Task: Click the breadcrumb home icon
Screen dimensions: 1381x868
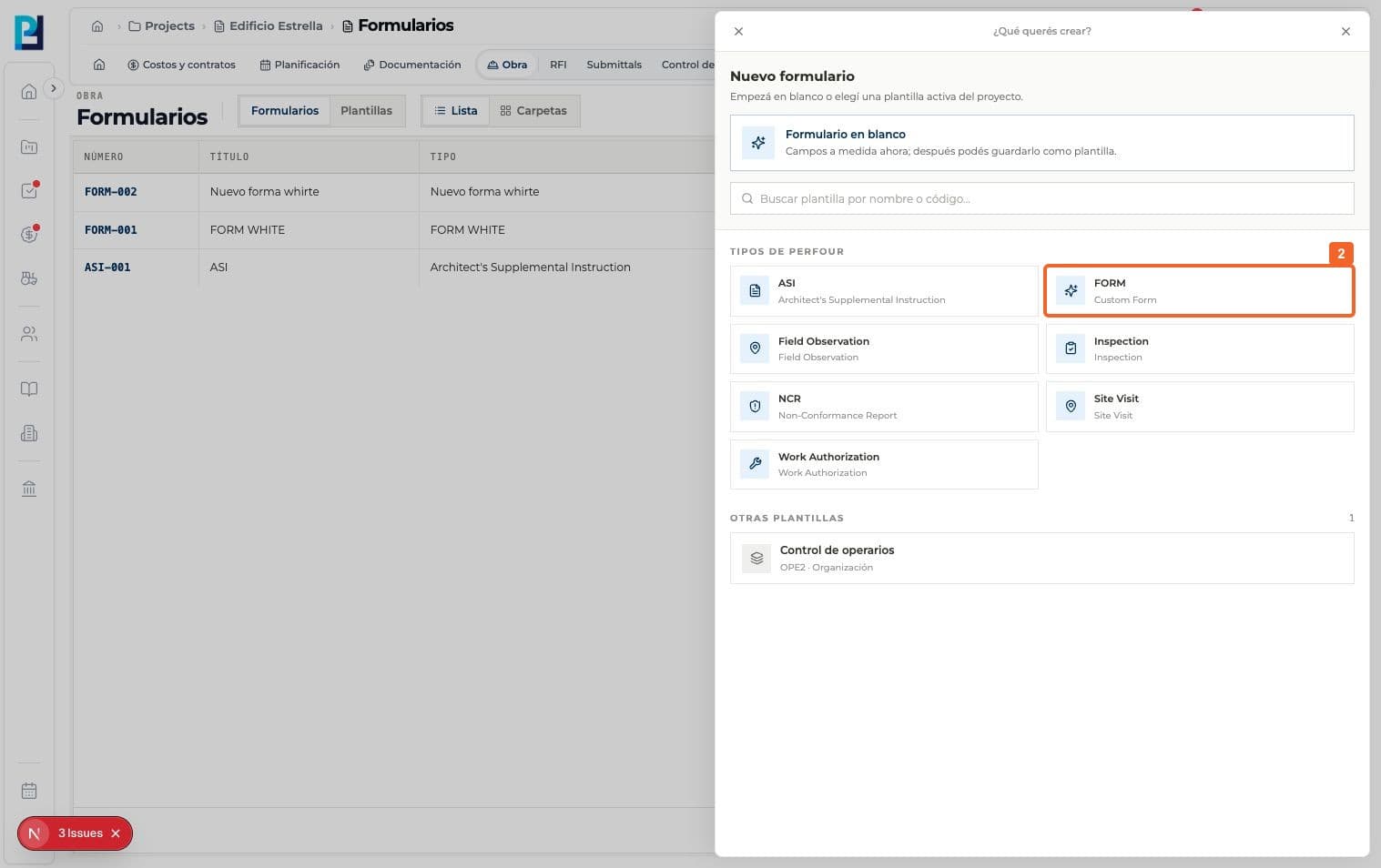Action: [97, 26]
